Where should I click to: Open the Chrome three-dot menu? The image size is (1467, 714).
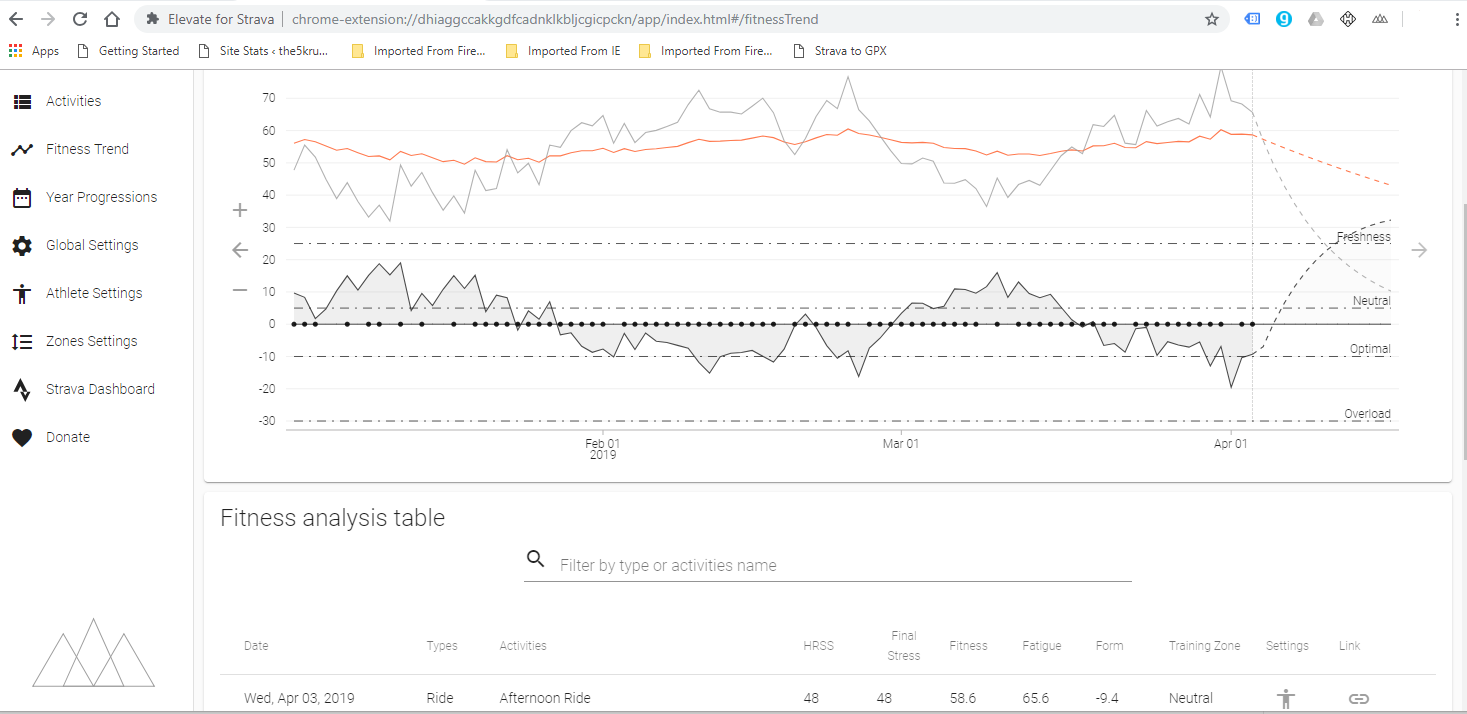pos(1457,18)
